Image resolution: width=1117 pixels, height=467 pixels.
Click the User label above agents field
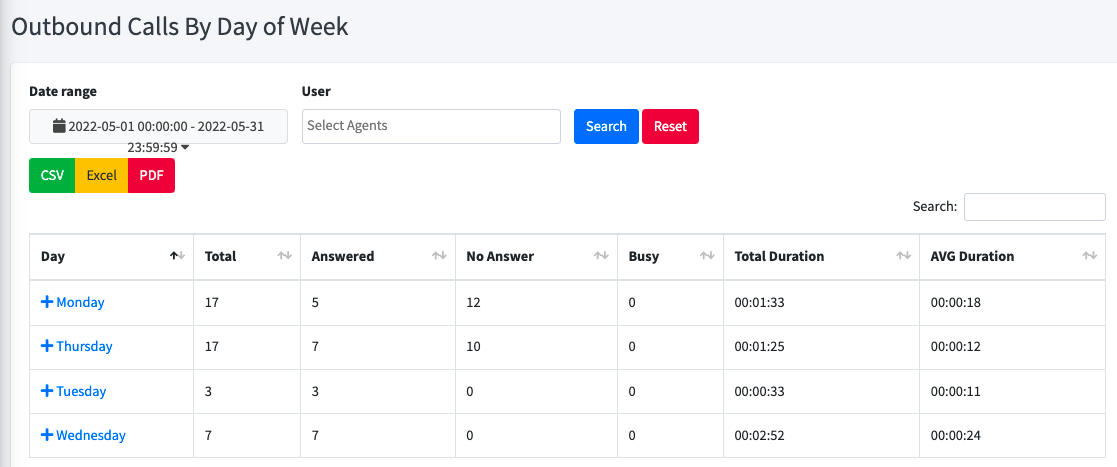(x=316, y=91)
